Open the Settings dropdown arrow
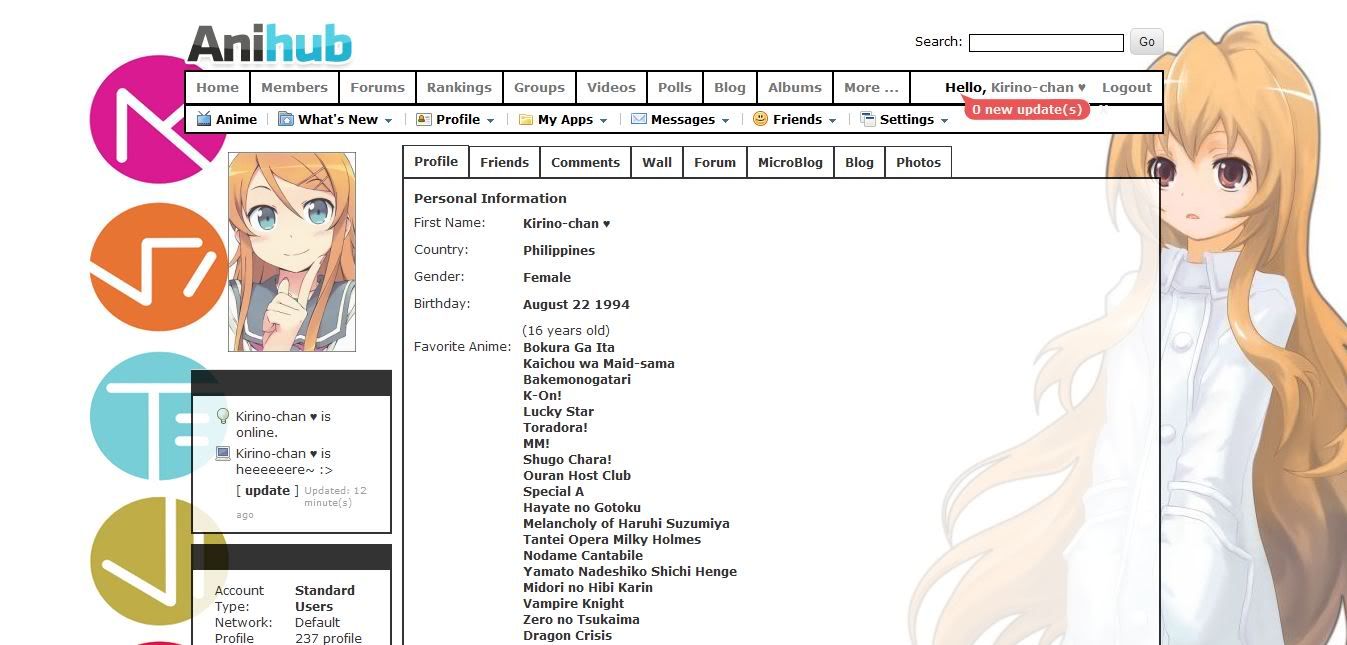Viewport: 1347px width, 645px height. coord(943,121)
